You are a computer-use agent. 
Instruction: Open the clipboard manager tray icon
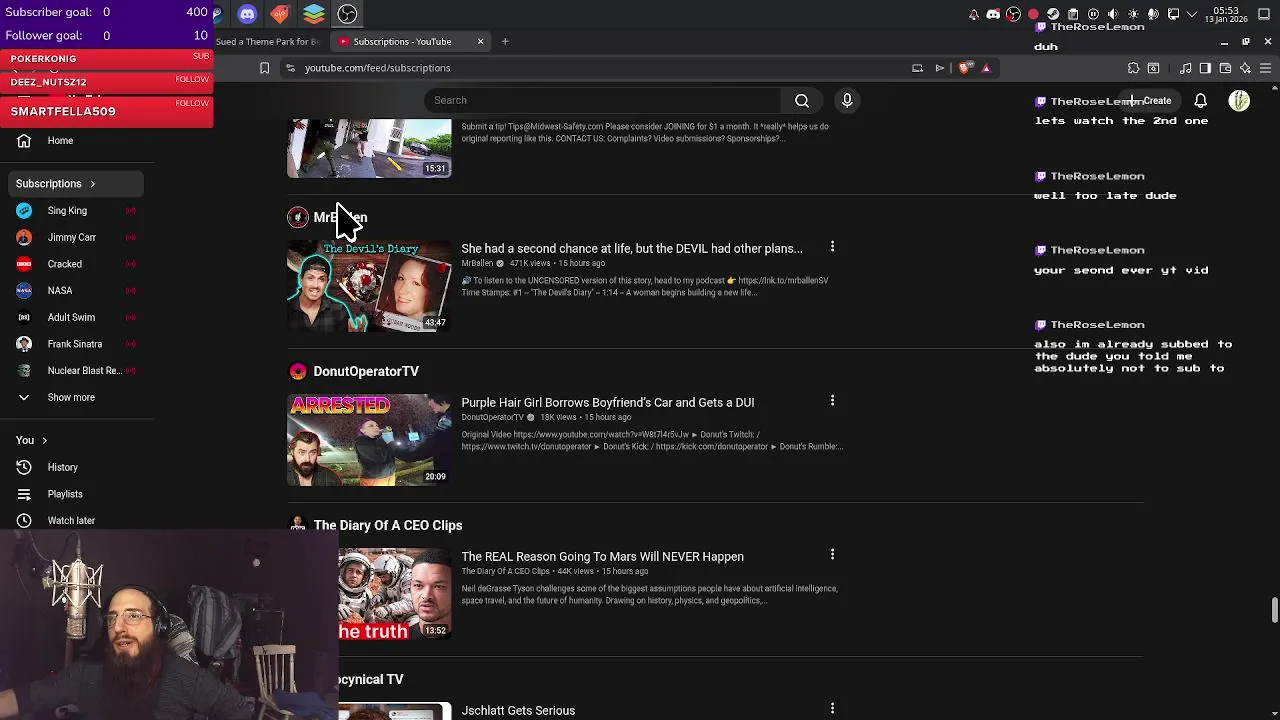[1073, 14]
